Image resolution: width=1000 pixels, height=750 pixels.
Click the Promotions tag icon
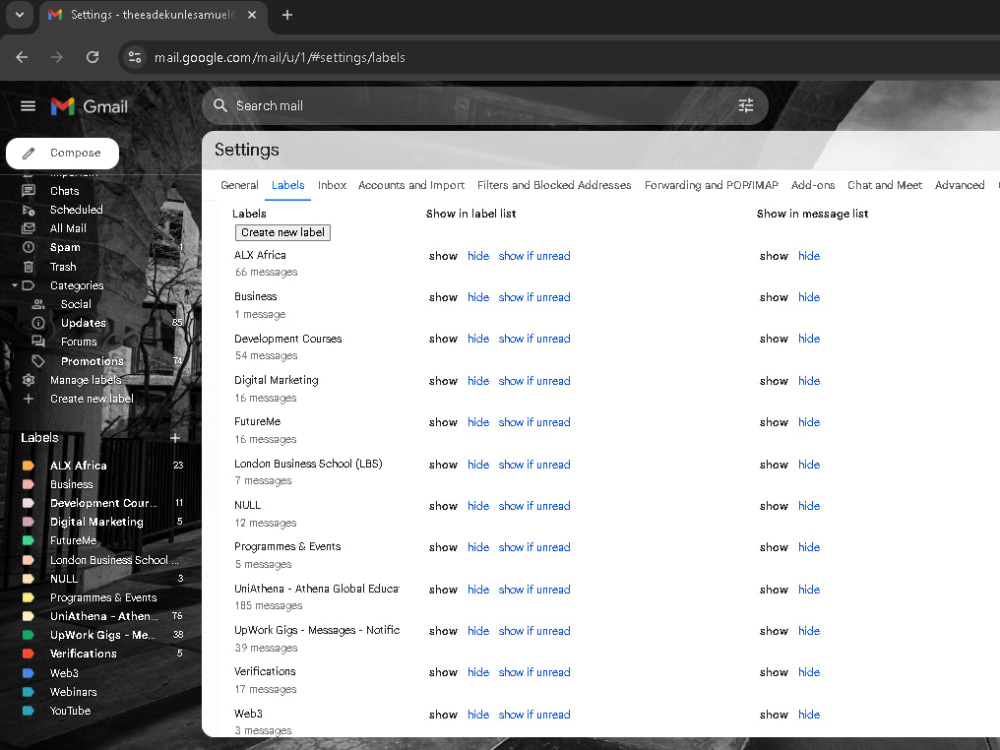pos(38,361)
